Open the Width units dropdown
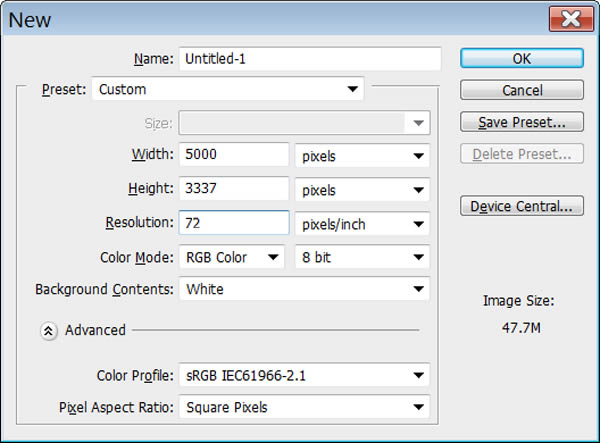 click(x=362, y=156)
